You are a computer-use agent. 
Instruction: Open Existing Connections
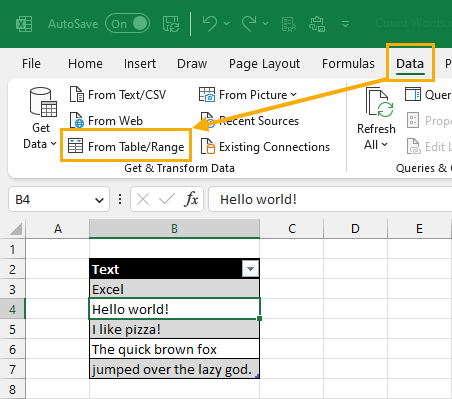click(265, 146)
